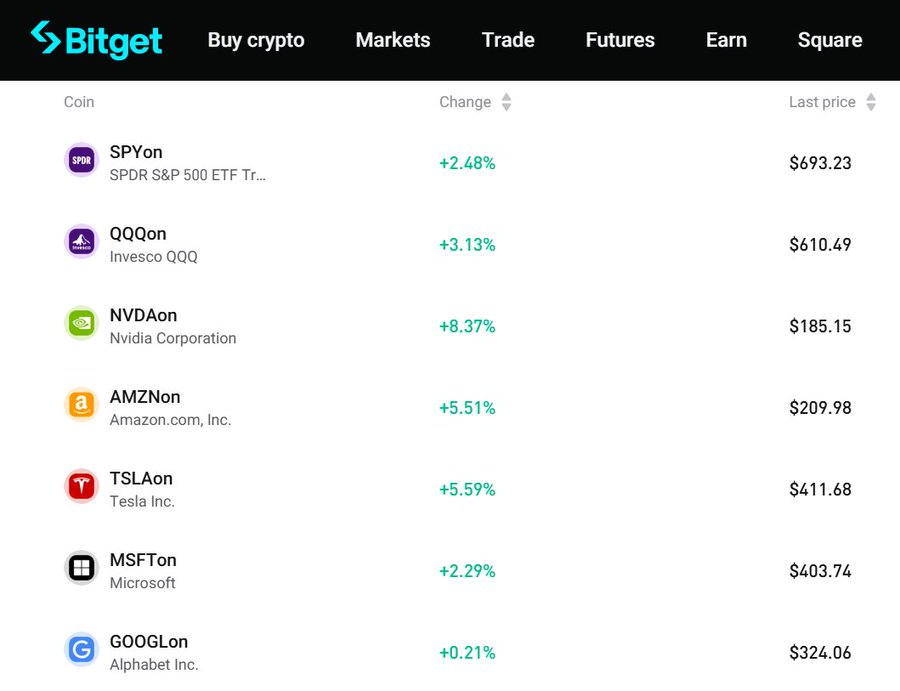Select the SPYon last price $693.23
Image resolution: width=900 pixels, height=691 pixels.
click(820, 163)
